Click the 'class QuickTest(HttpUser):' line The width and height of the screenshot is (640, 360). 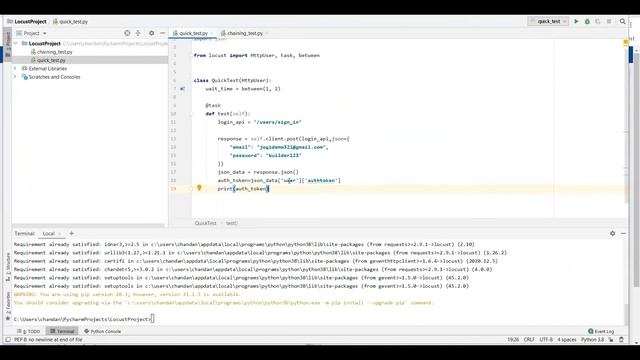tap(232, 80)
